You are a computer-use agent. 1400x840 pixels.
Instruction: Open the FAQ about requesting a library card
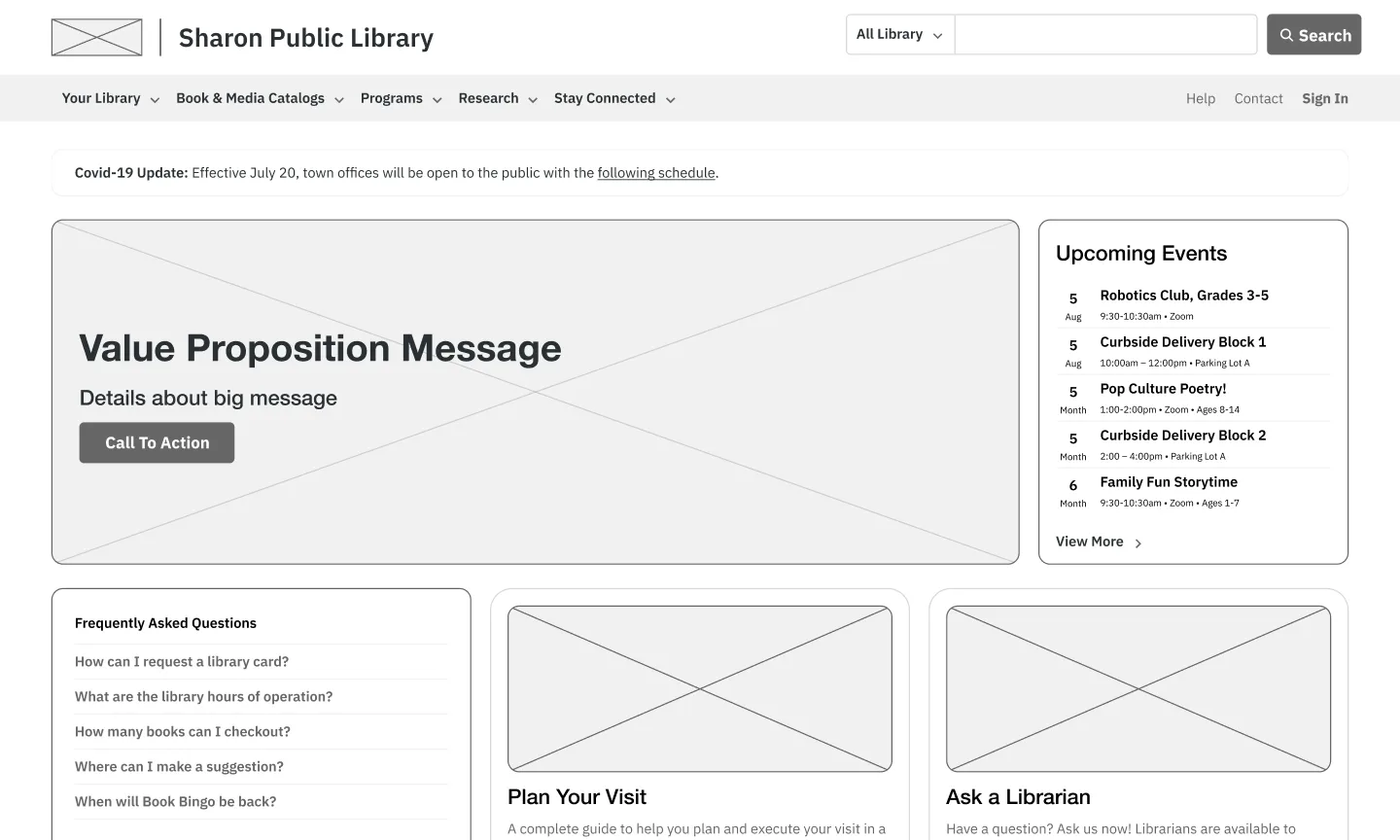[x=182, y=661]
